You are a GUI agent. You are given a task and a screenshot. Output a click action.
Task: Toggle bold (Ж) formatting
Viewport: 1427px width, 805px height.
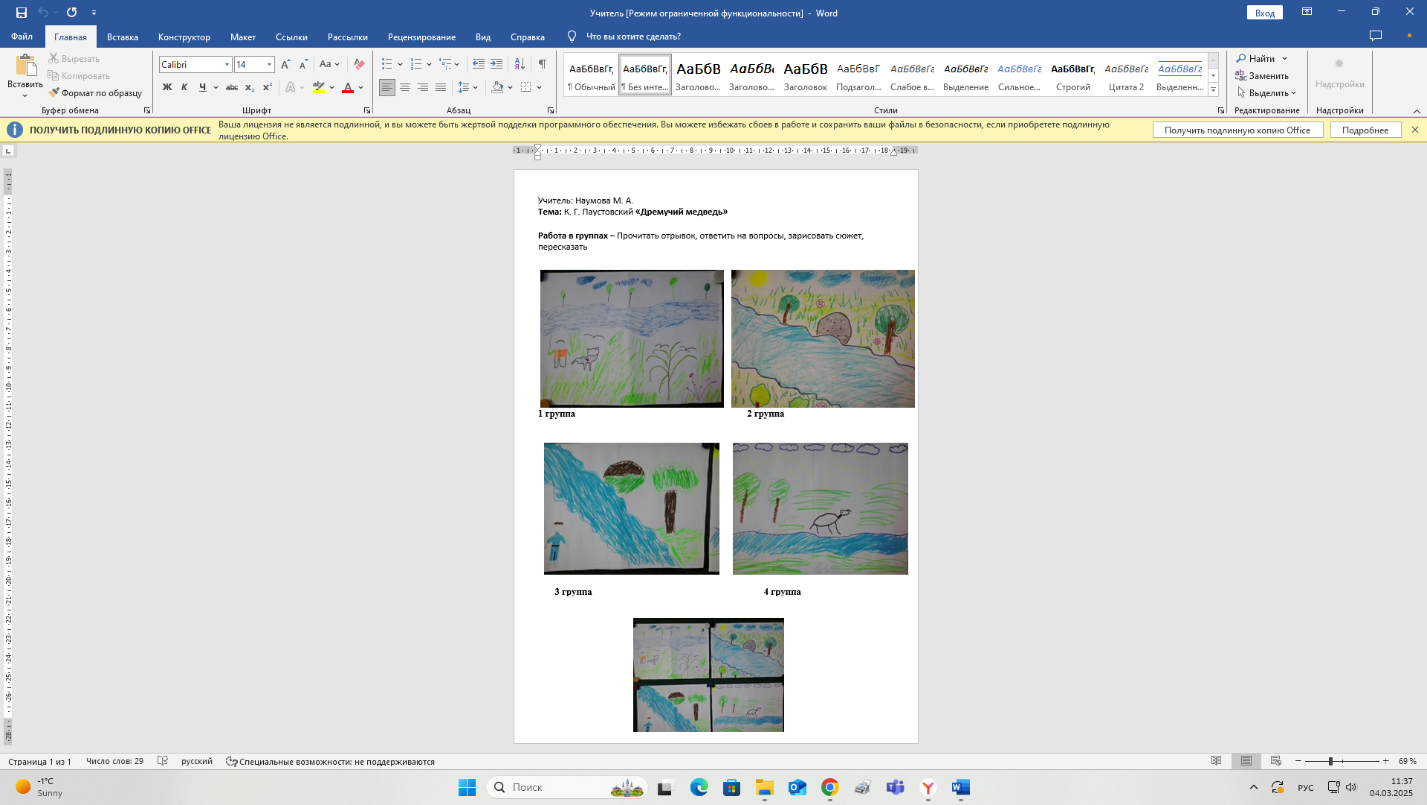coord(167,87)
